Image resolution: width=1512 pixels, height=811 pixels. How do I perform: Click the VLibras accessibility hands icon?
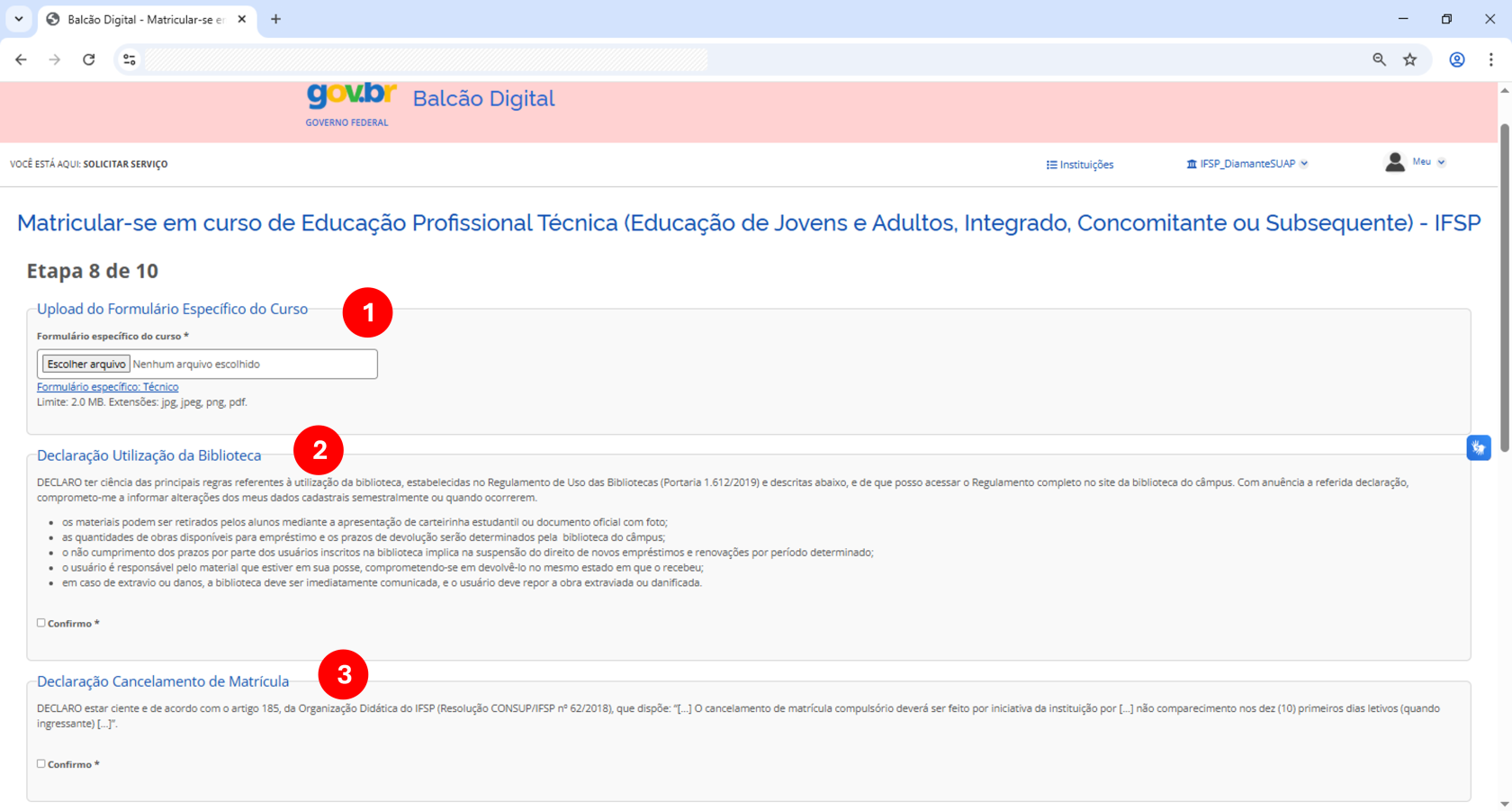(x=1479, y=447)
